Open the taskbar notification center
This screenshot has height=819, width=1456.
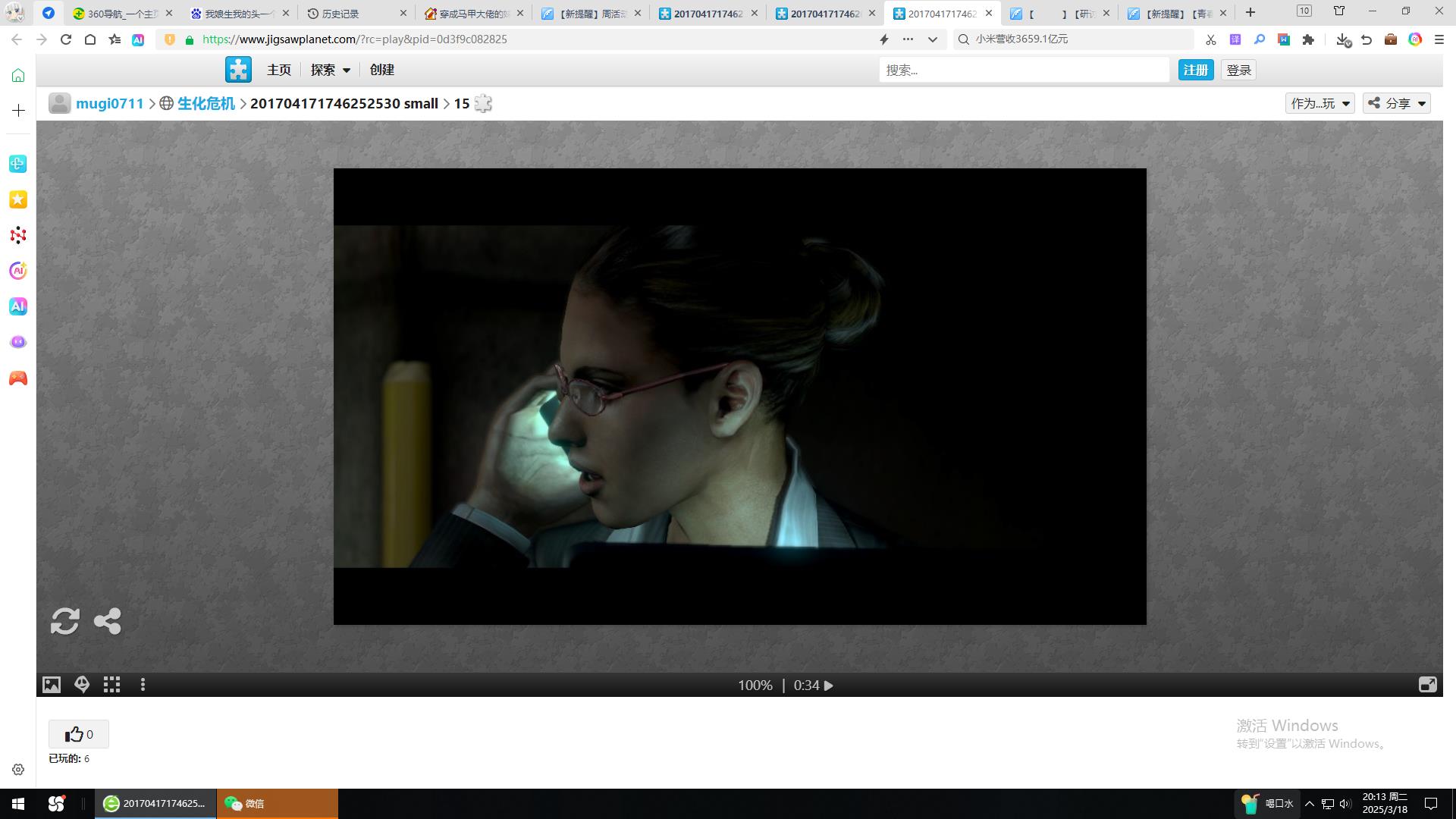1431,804
